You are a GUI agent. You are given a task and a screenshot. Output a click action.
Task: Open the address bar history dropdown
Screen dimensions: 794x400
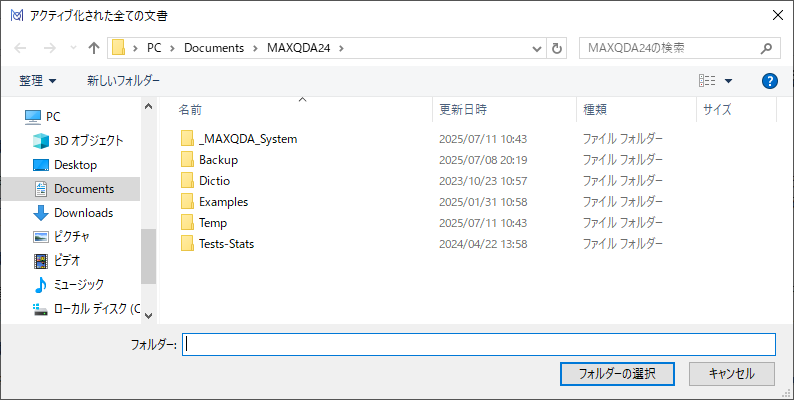pyautogui.click(x=537, y=48)
